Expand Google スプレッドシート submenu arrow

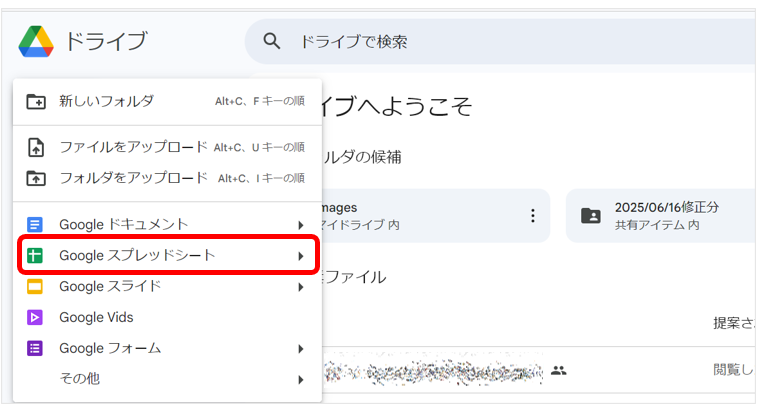click(301, 256)
